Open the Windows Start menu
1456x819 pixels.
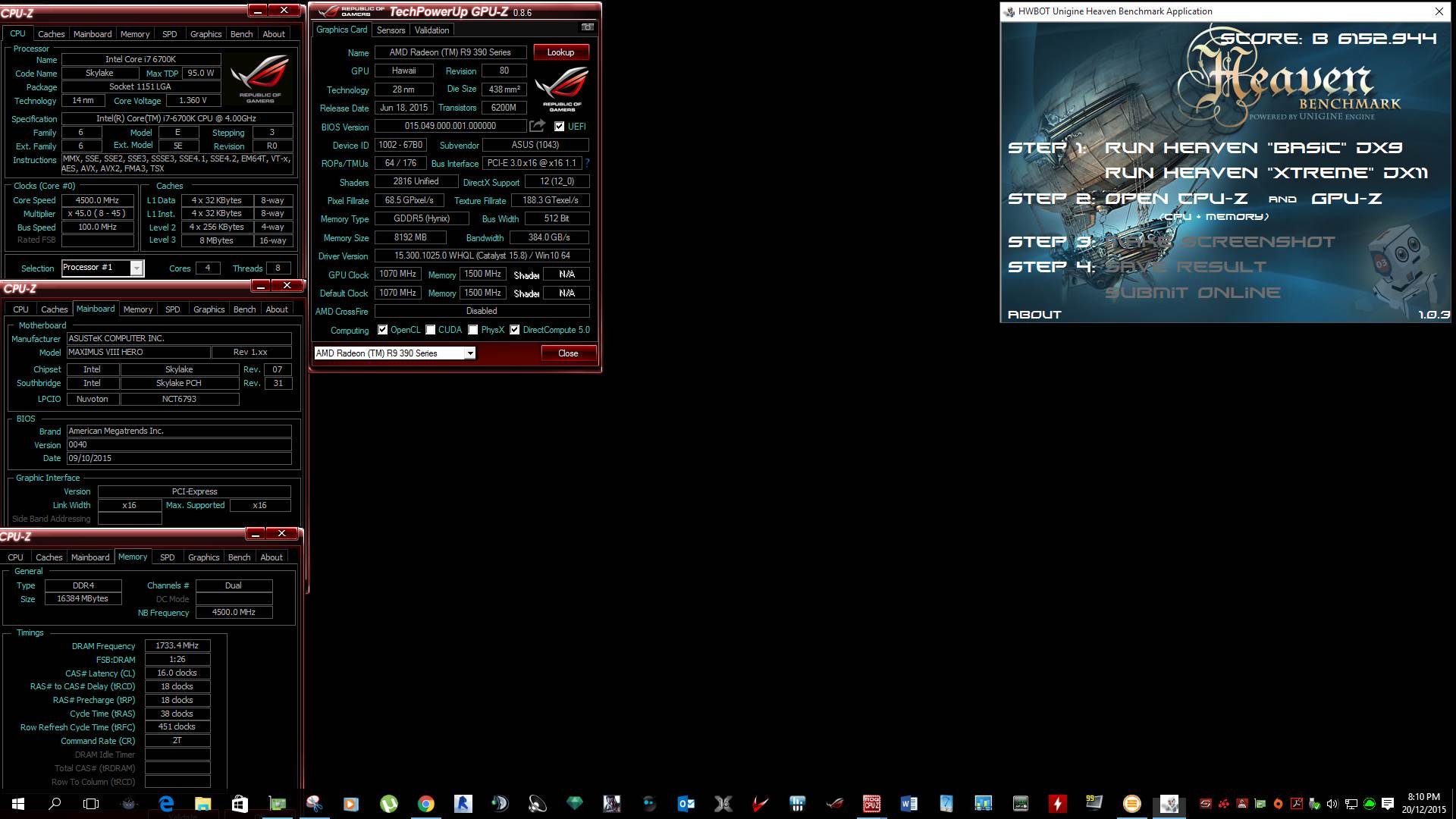(x=18, y=804)
